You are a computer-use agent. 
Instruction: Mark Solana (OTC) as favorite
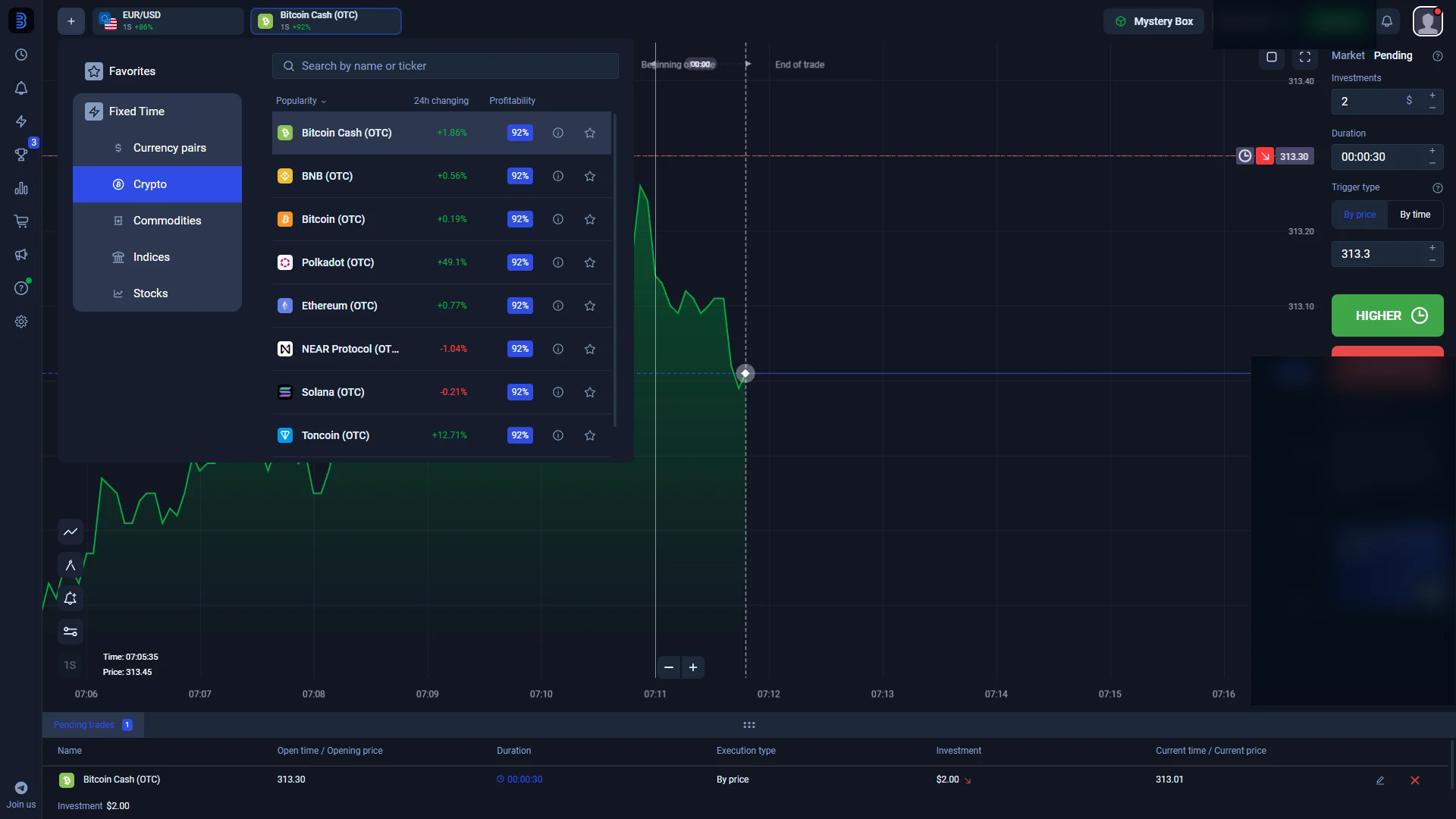tap(590, 392)
